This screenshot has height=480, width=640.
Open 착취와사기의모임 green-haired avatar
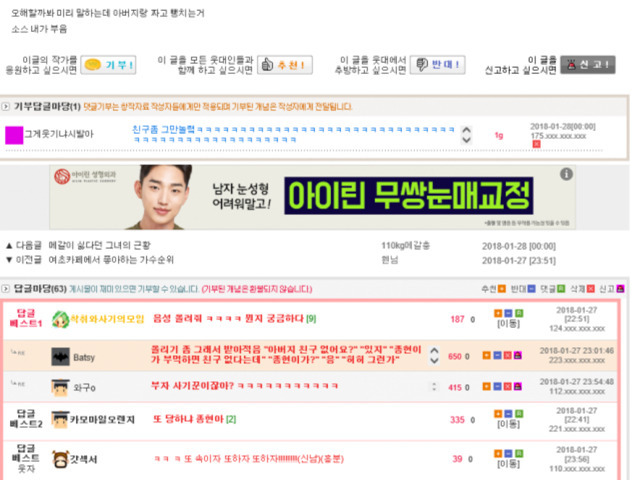60,319
